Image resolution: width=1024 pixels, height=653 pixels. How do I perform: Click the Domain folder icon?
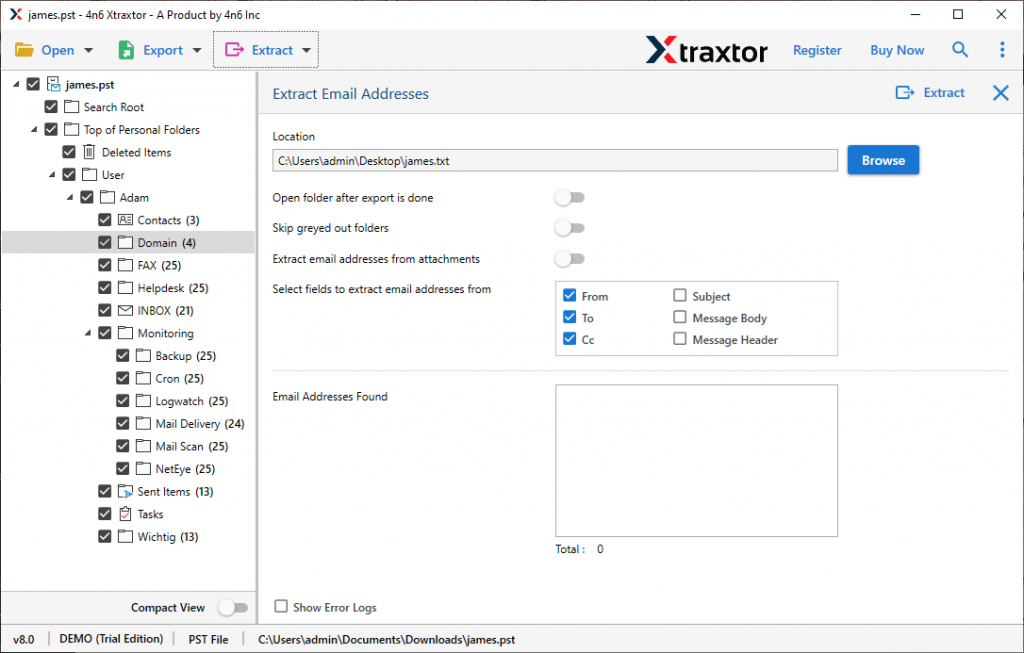125,242
